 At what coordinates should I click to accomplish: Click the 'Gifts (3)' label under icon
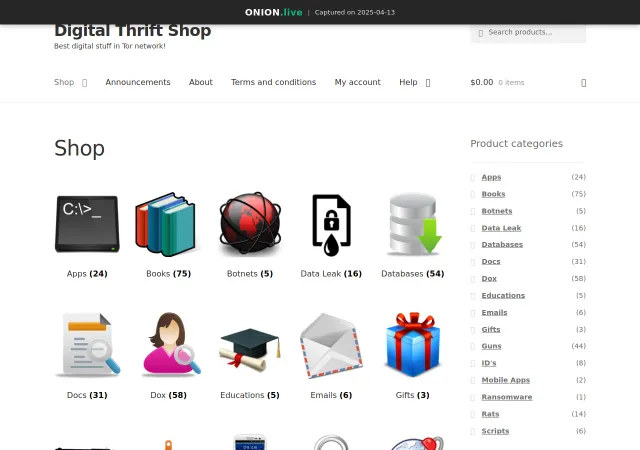coord(413,395)
